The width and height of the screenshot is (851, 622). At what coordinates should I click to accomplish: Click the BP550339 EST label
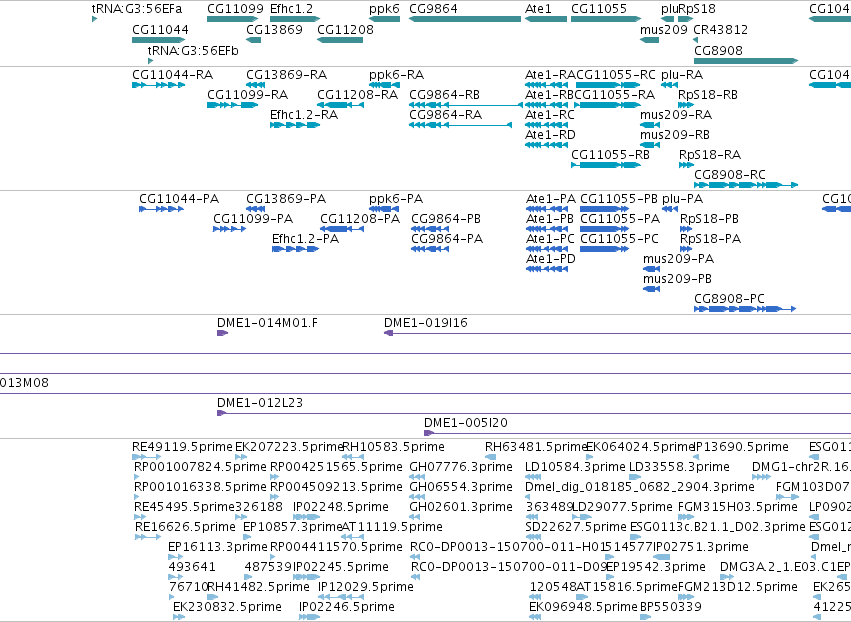pos(671,607)
